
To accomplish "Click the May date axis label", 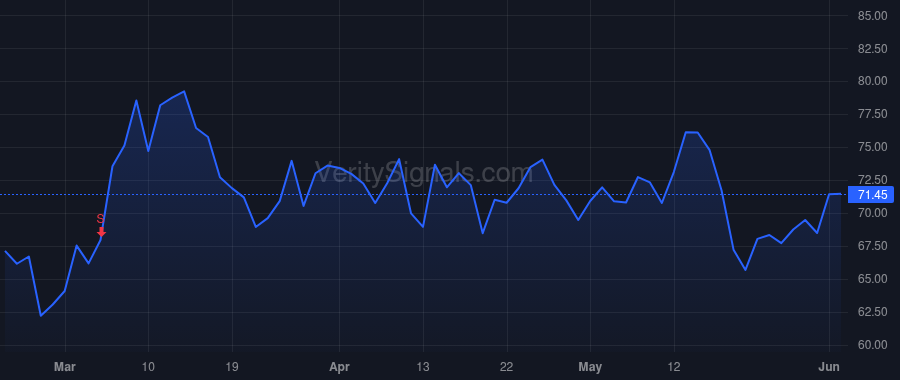I will 590,367.
